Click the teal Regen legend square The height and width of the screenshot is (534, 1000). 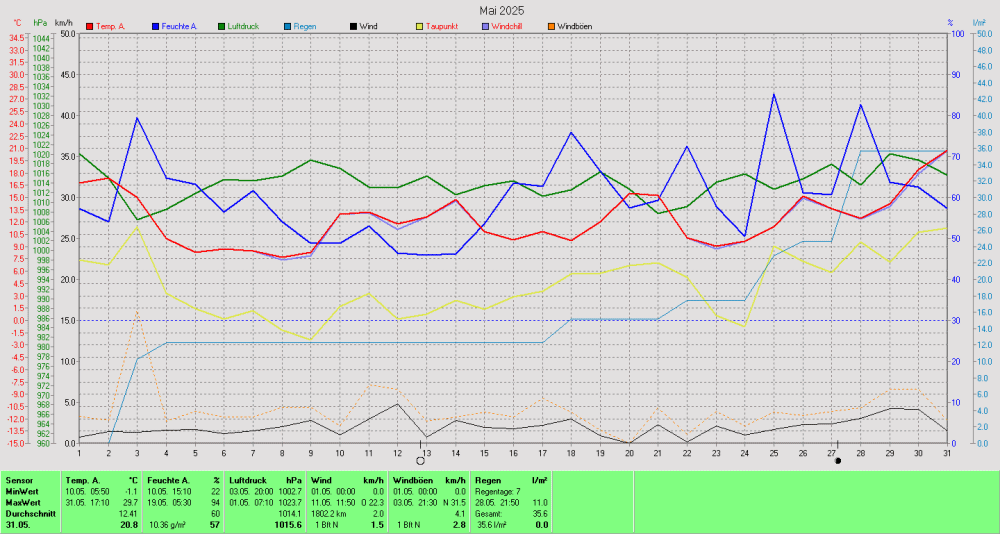pos(287,25)
